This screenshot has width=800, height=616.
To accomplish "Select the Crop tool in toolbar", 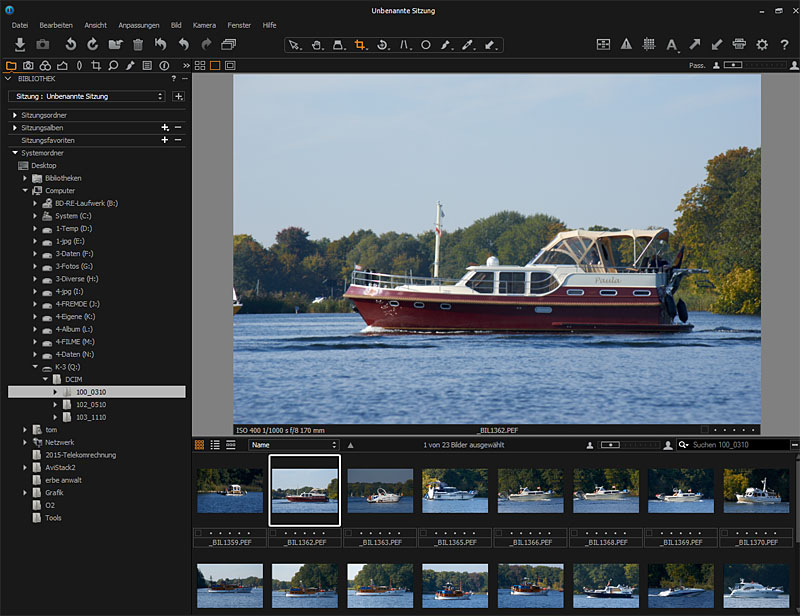I will [360, 45].
